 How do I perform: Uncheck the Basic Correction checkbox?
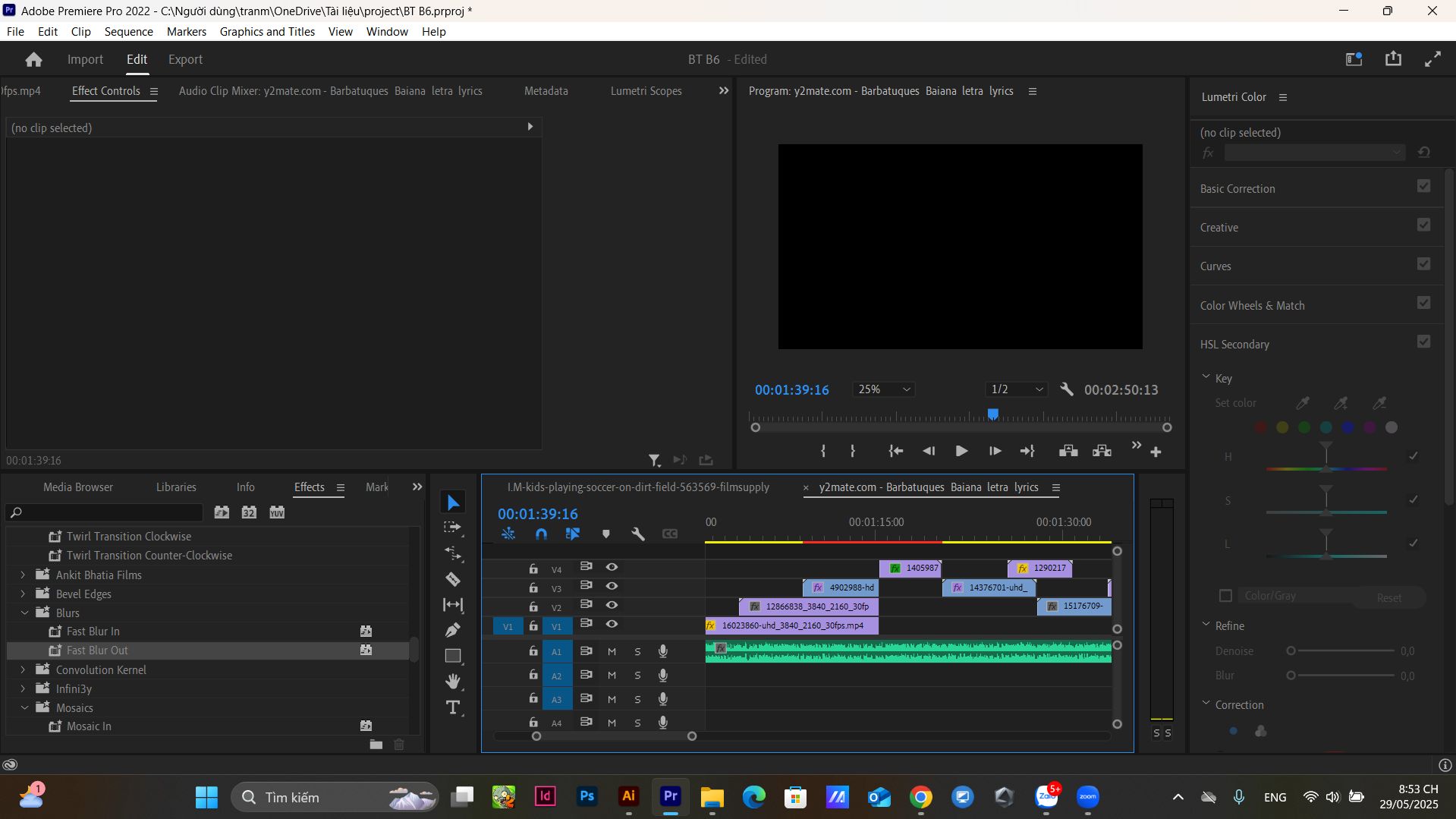coord(1423,187)
